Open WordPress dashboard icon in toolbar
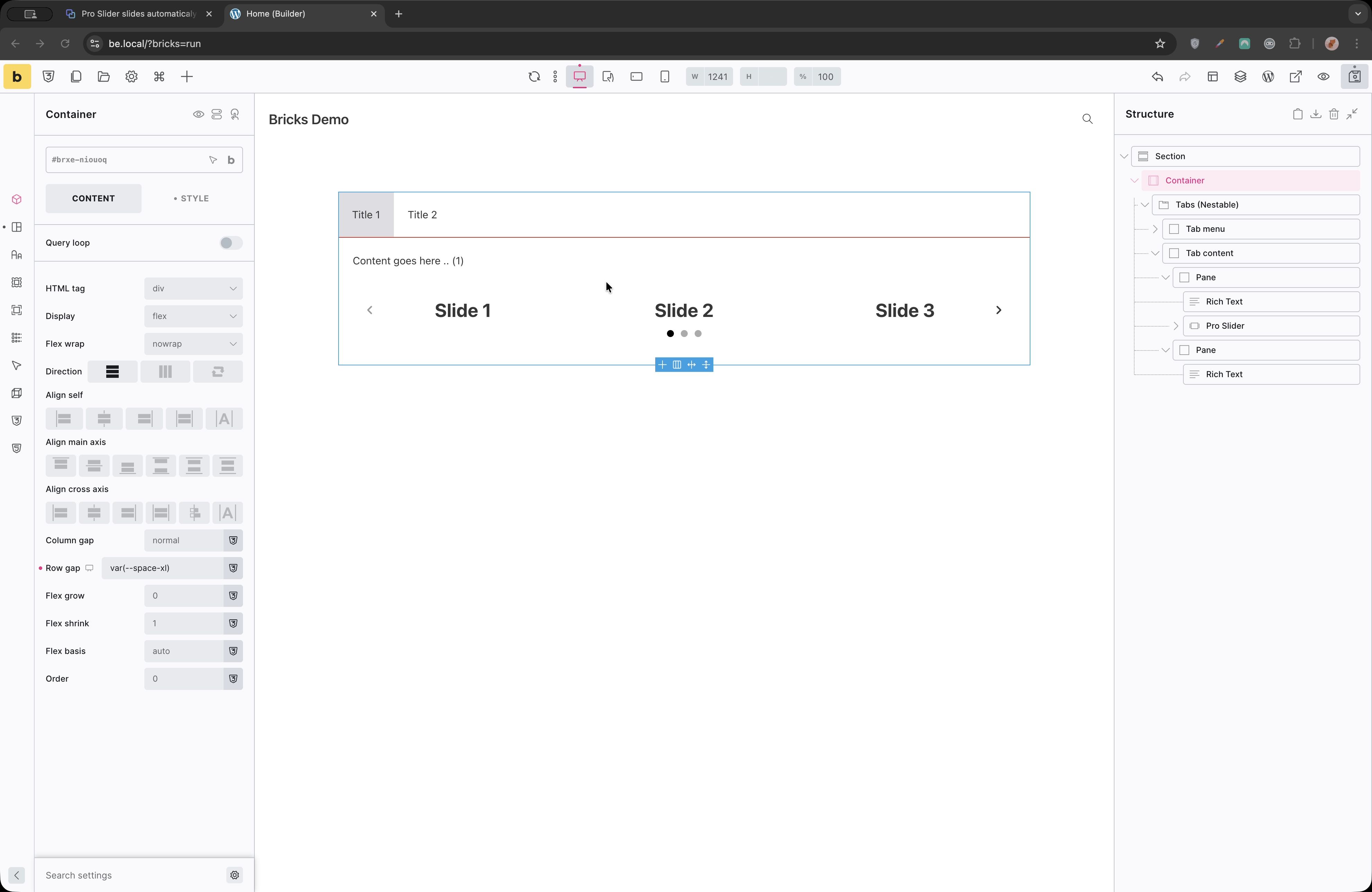Screen dimensions: 1372x892 tap(1268, 76)
